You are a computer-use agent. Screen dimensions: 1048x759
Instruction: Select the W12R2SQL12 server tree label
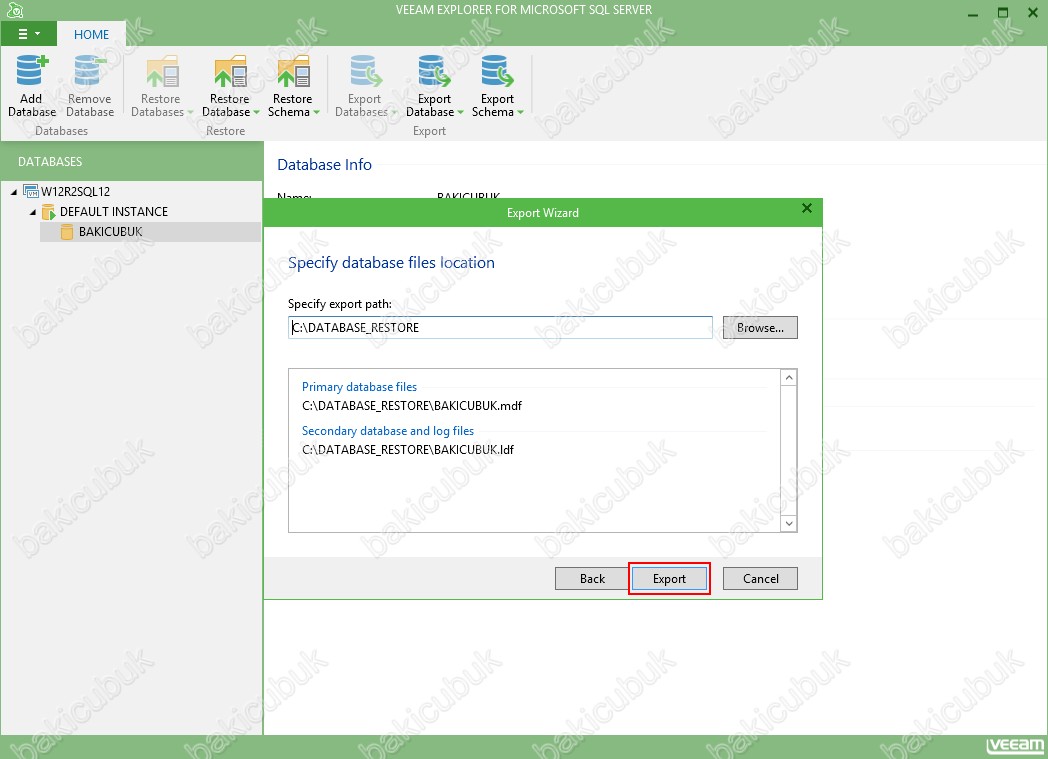(x=76, y=192)
